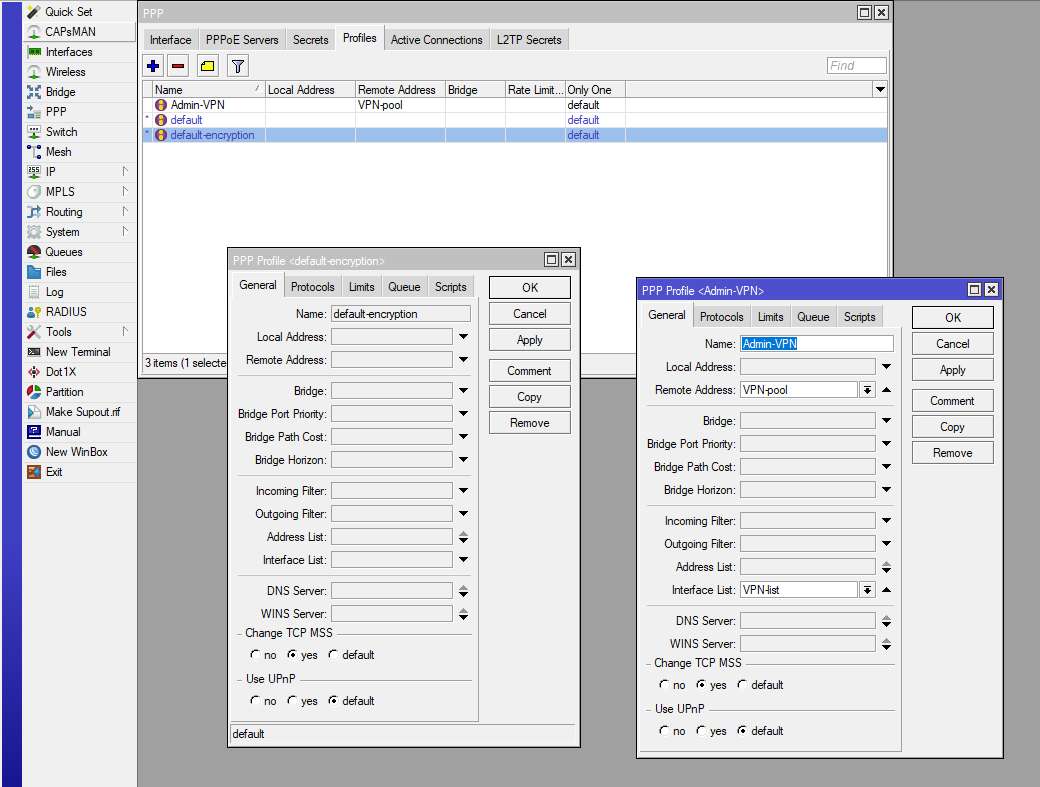Click Comment in Admin-VPN profile dialog
1040x787 pixels.
tap(952, 400)
